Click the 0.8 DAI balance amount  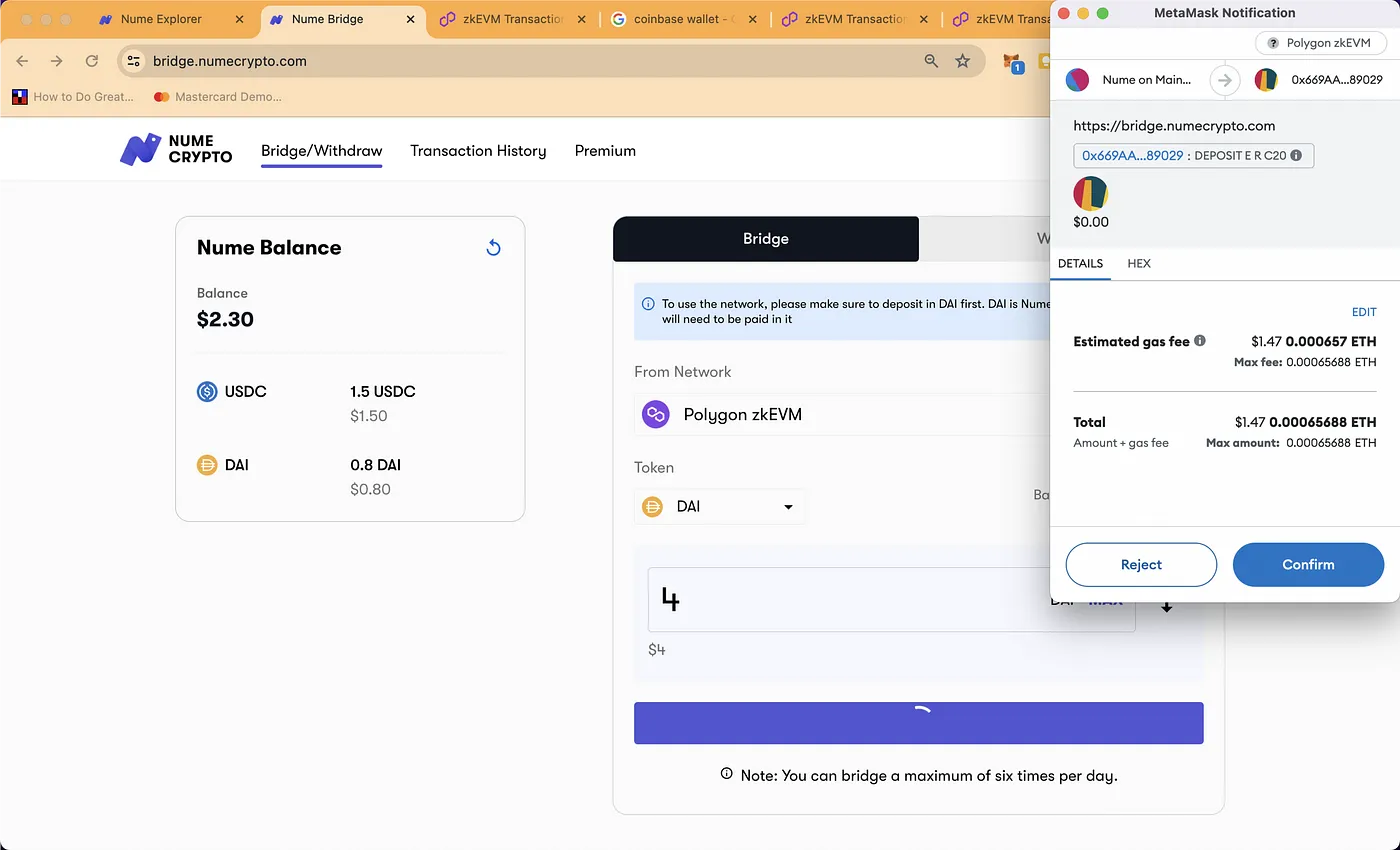click(375, 465)
